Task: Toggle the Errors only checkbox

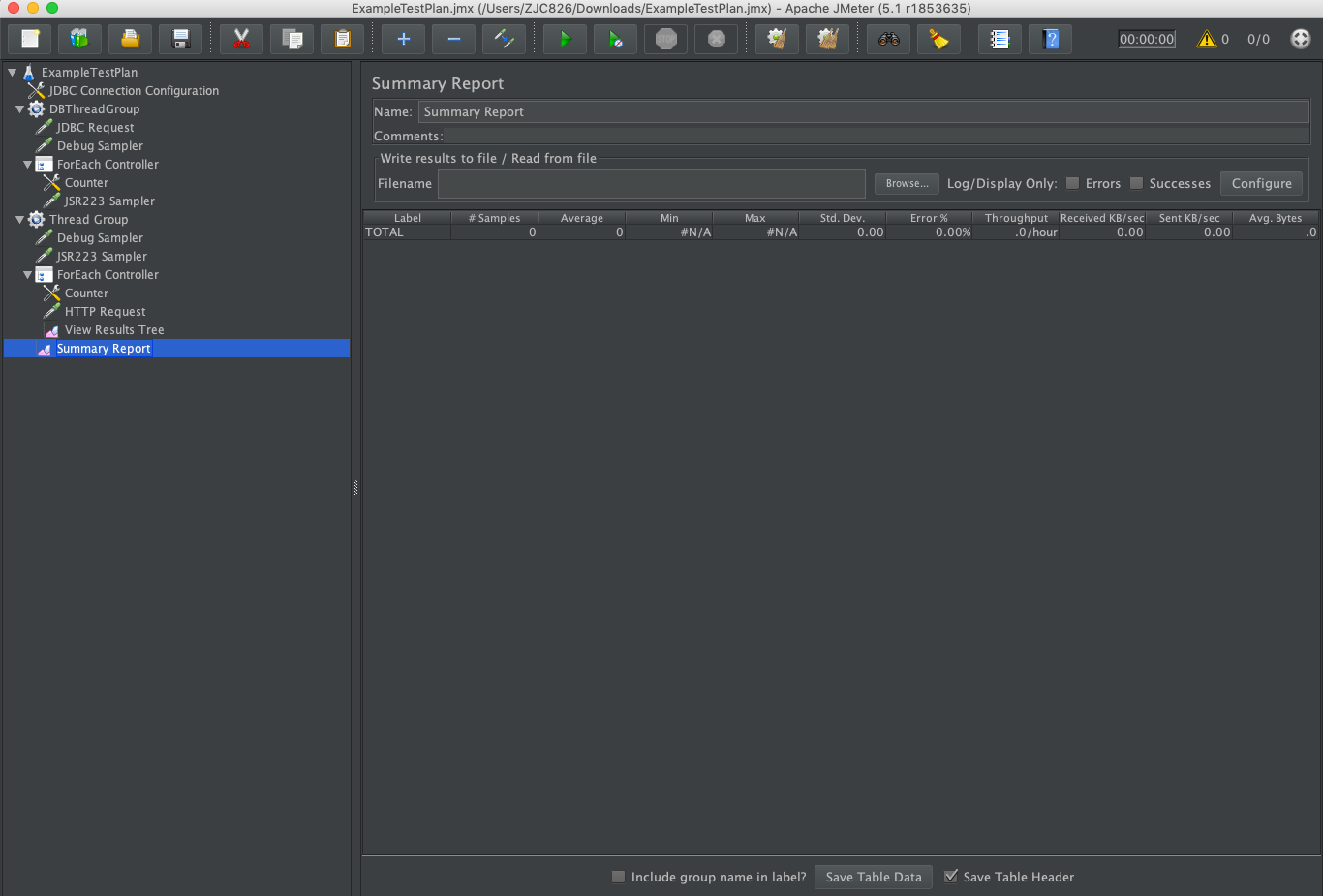Action: click(1072, 183)
